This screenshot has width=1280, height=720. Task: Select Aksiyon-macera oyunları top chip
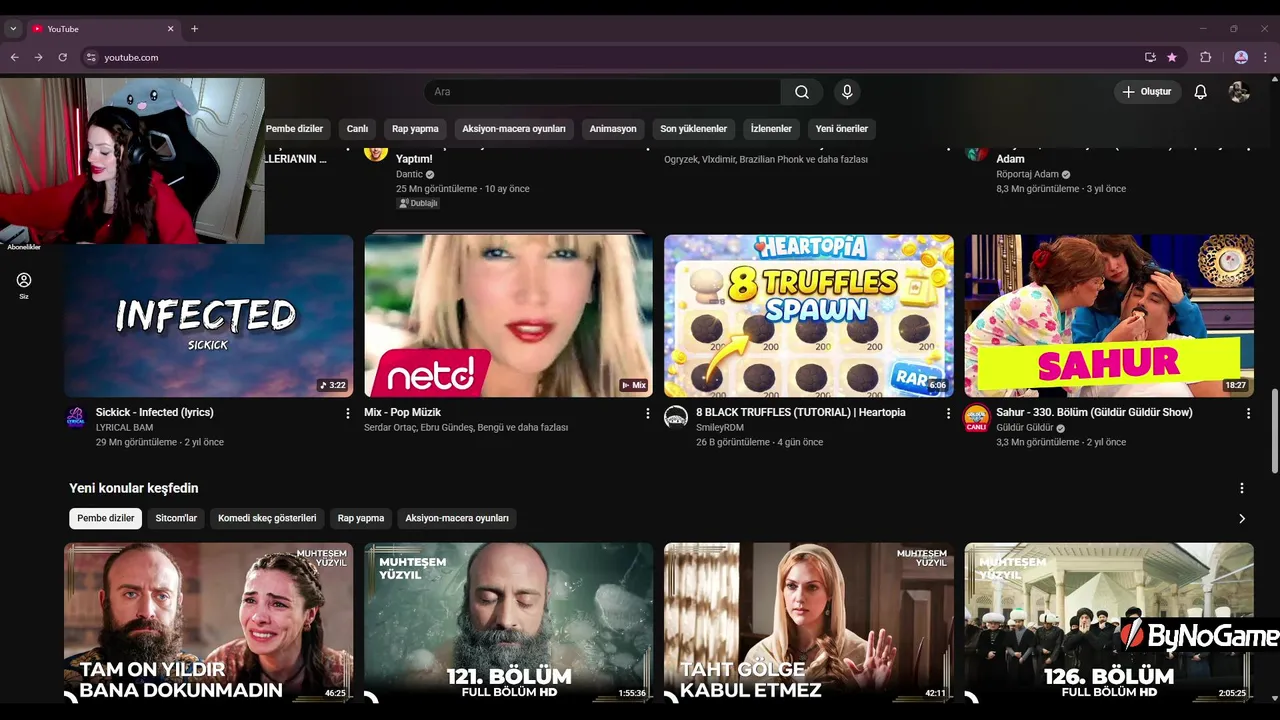point(514,129)
